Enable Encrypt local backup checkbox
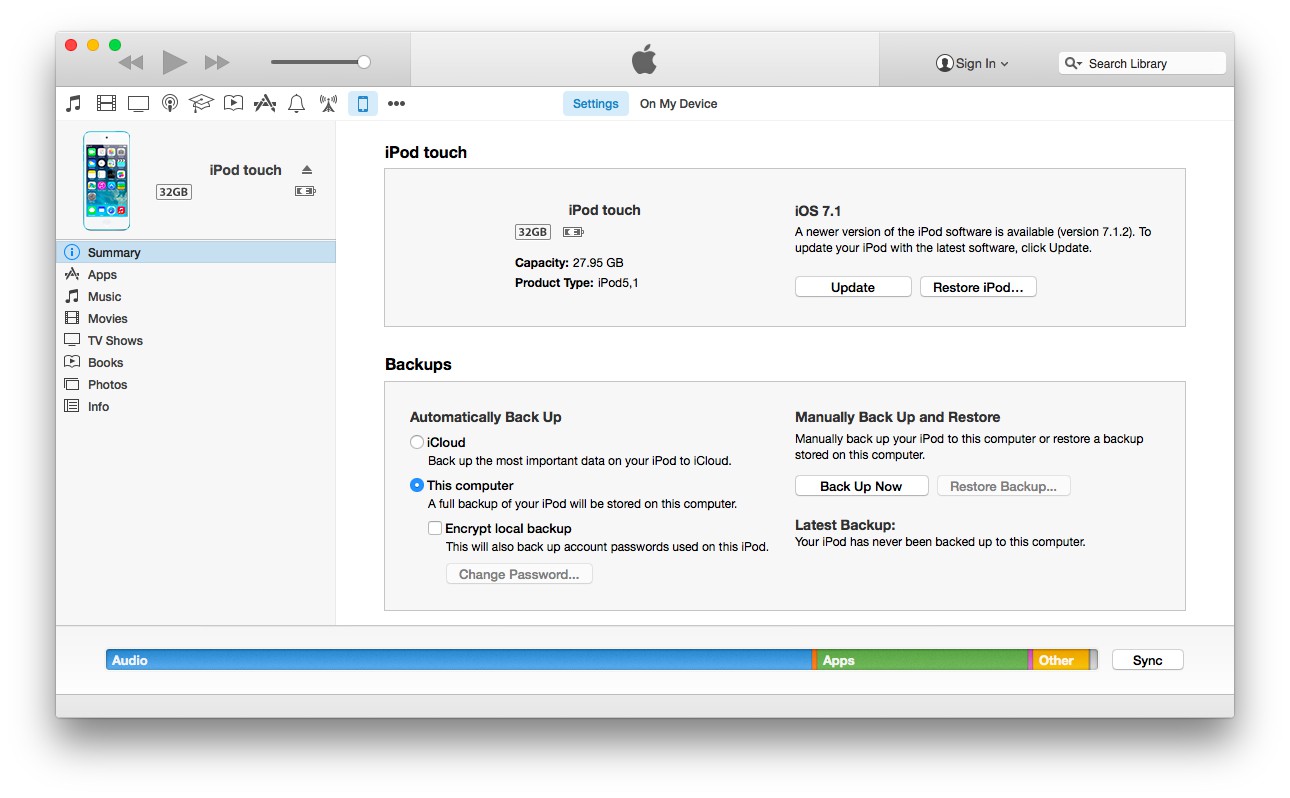1290x798 pixels. tap(435, 528)
